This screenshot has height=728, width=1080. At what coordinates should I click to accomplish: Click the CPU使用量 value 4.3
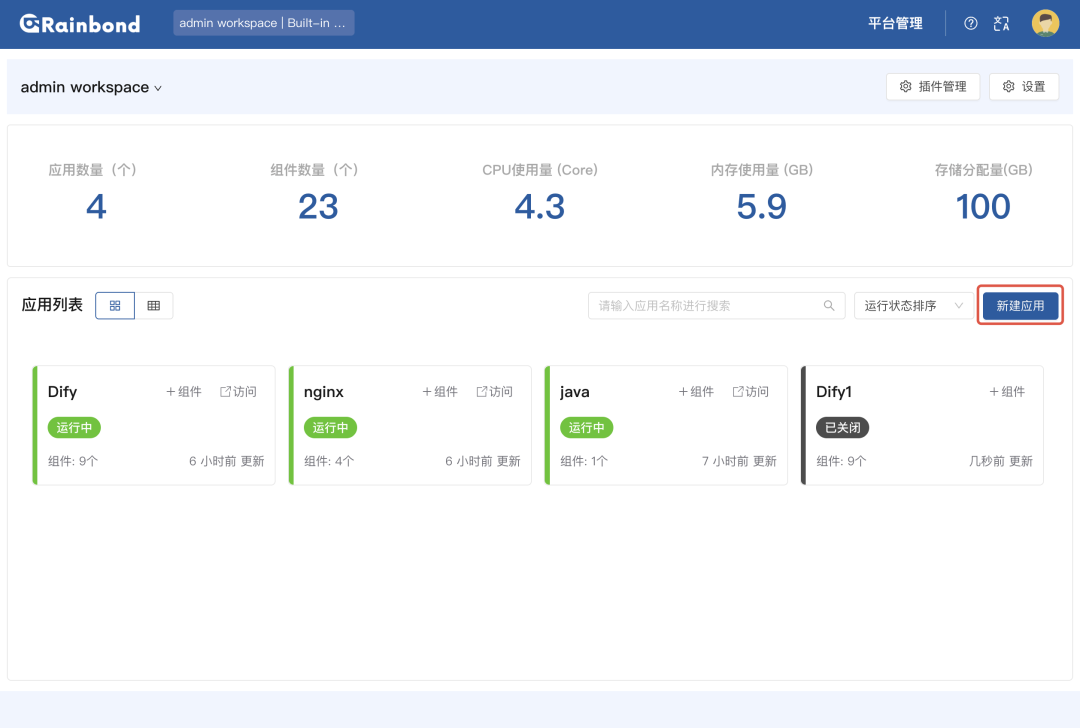pos(540,207)
